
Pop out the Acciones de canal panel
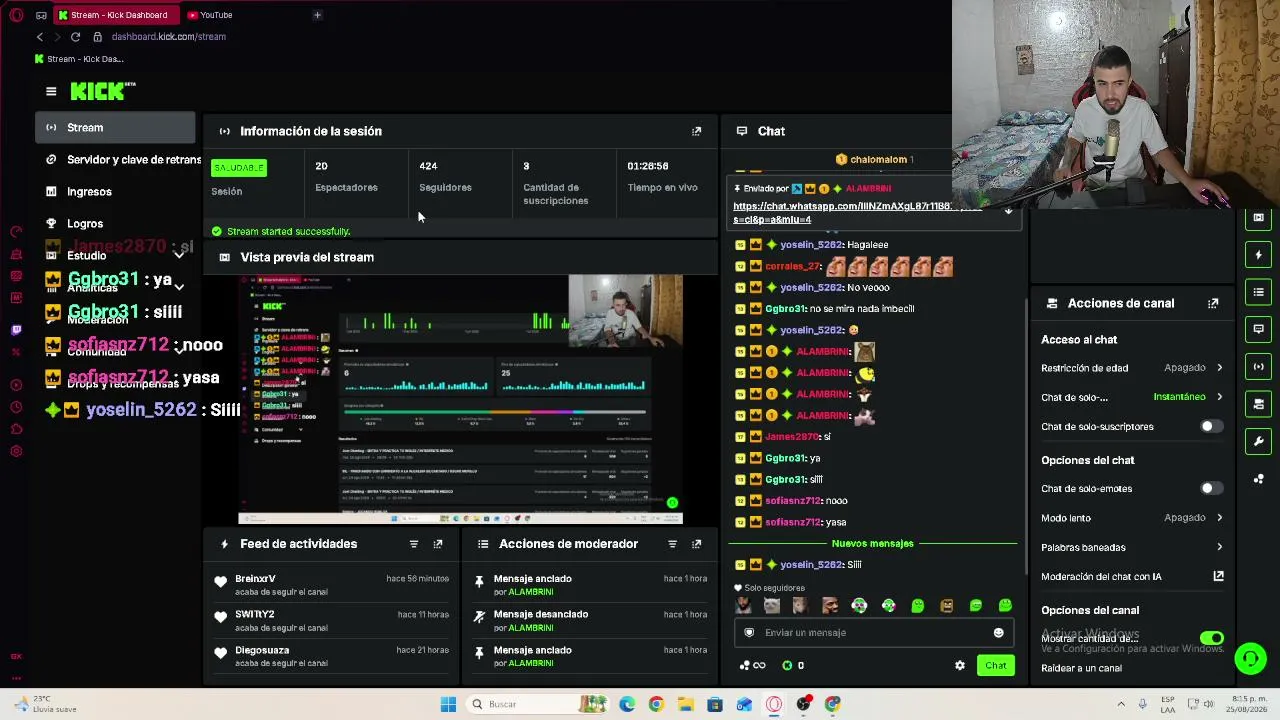tap(1213, 303)
